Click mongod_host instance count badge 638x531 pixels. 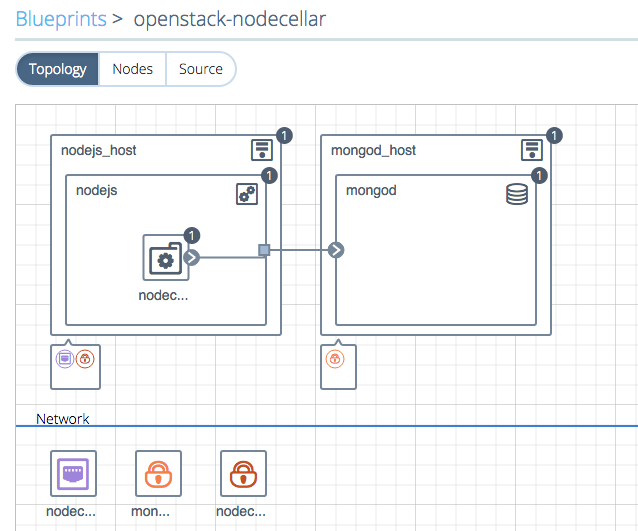tap(554, 135)
